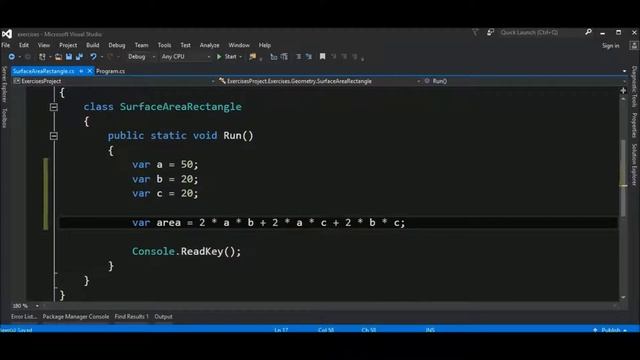Open the Edit menu
This screenshot has height=360, width=640.
[24, 45]
